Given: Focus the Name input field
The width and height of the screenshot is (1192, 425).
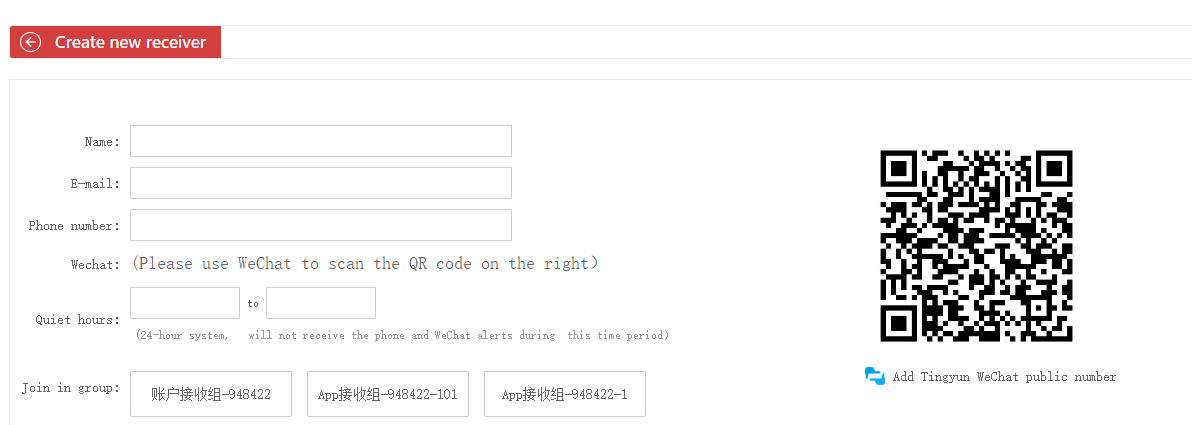Looking at the screenshot, I should (x=320, y=141).
